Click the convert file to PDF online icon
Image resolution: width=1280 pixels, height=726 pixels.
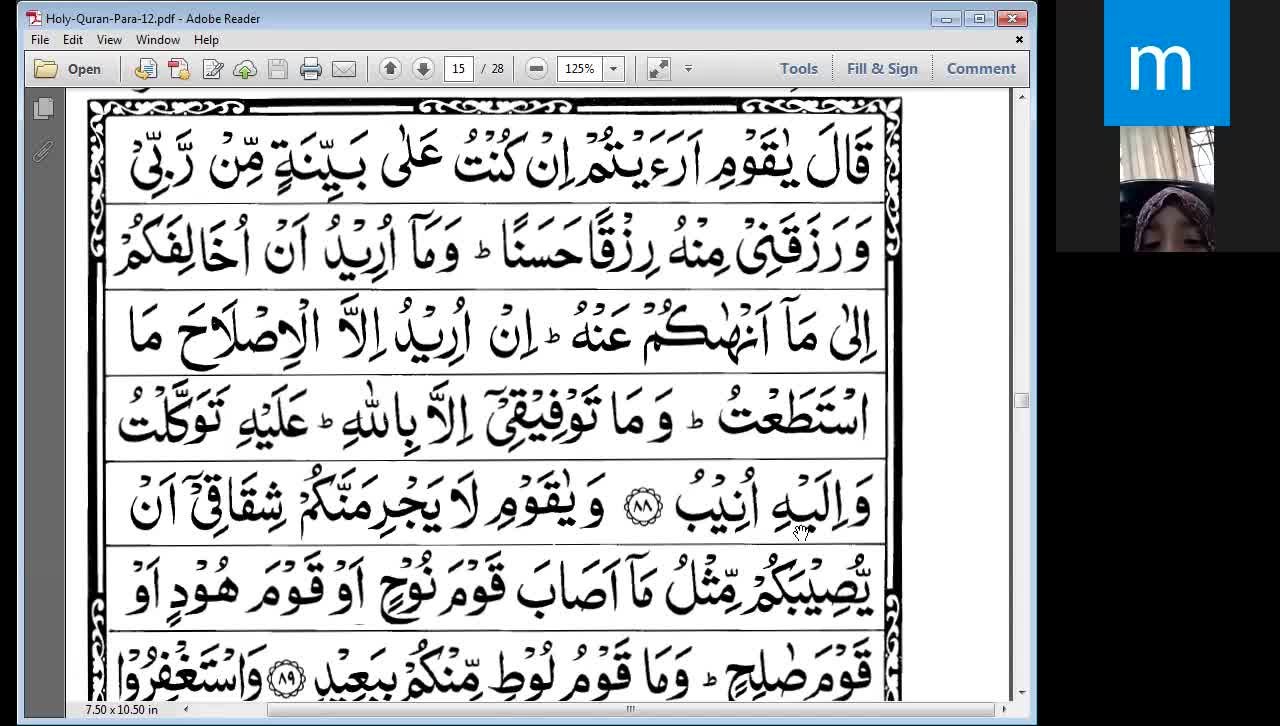[x=146, y=69]
